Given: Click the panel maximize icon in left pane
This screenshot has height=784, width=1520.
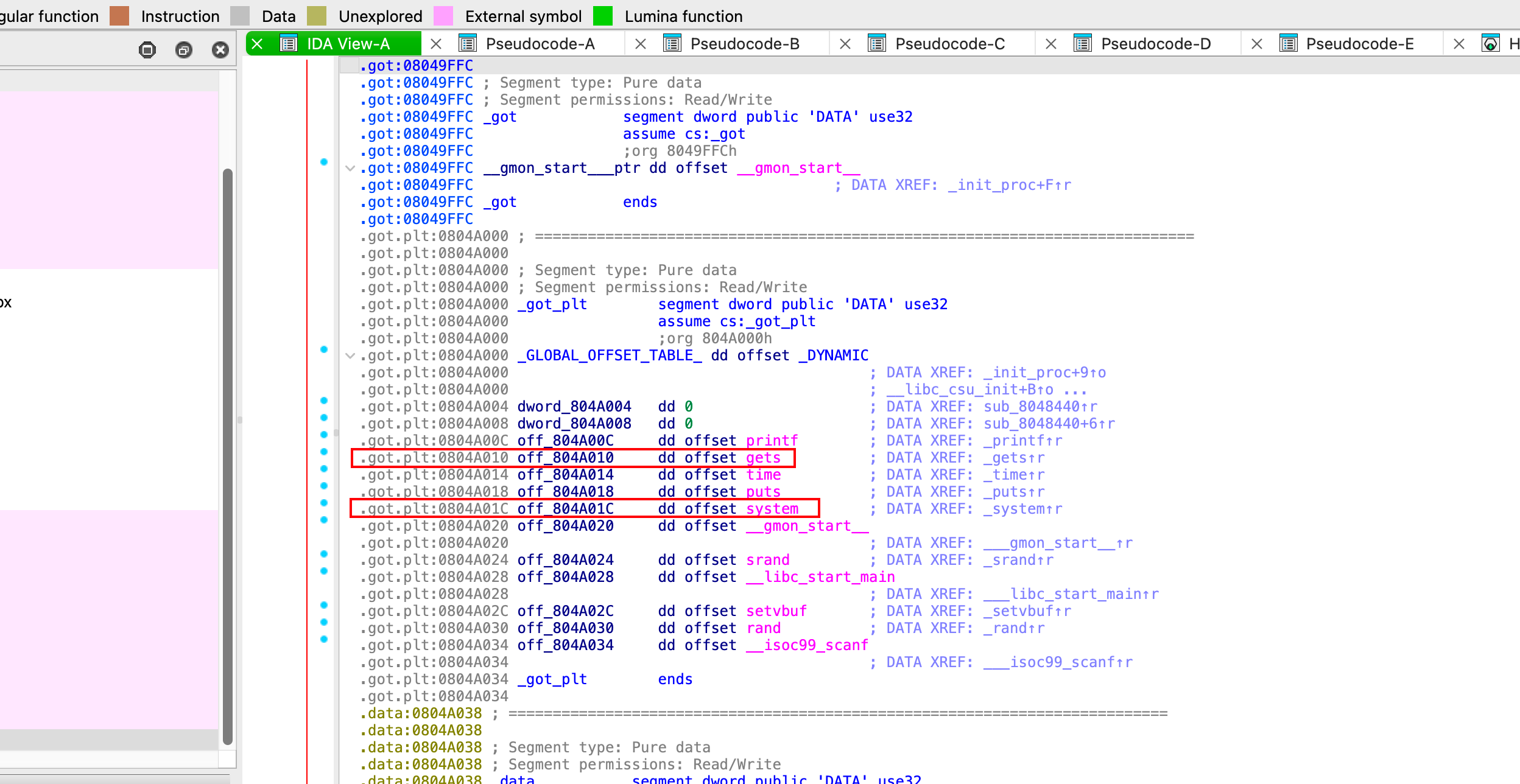Looking at the screenshot, I should point(147,50).
